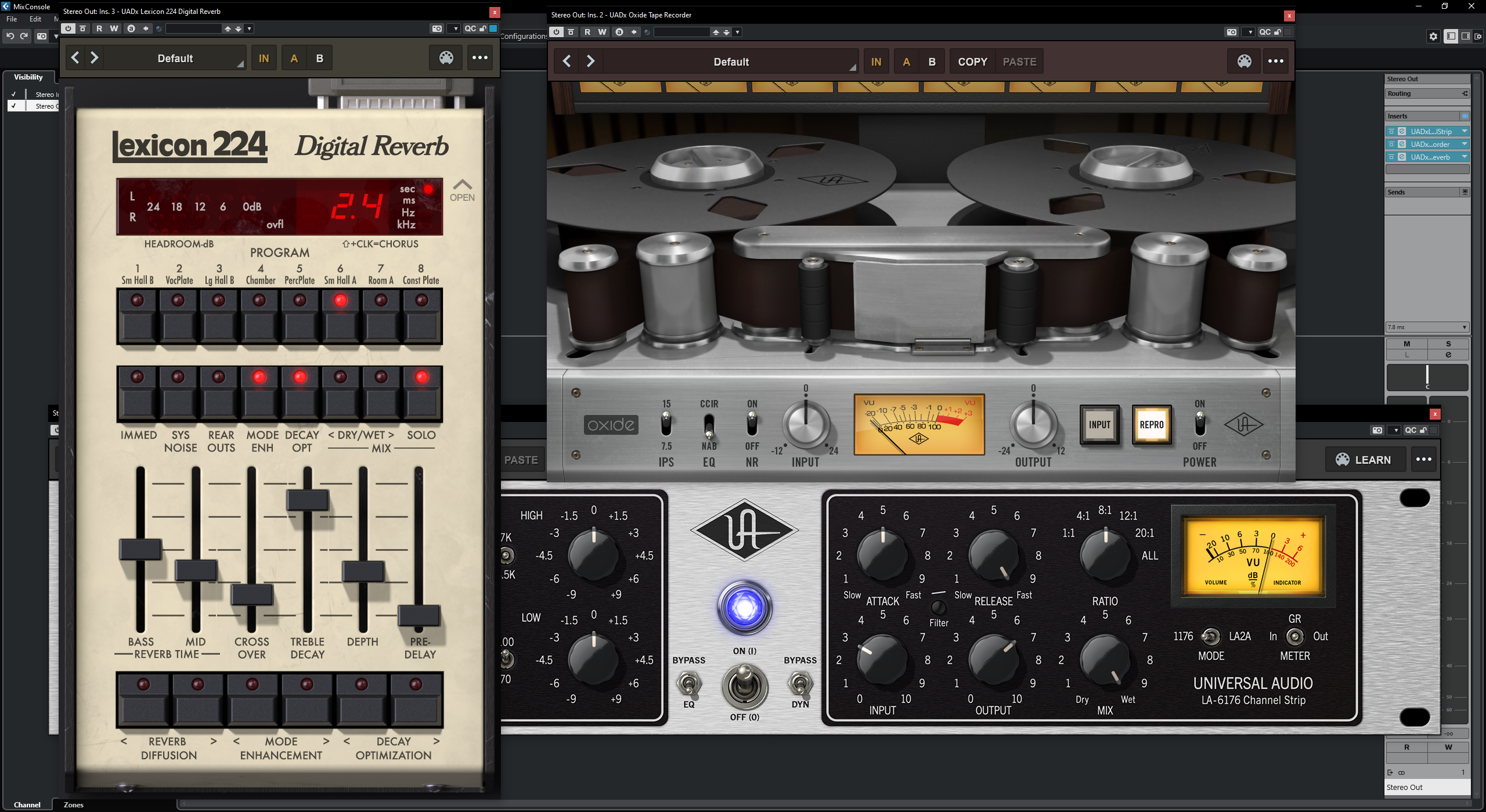This screenshot has height=812, width=1486.
Task: Open MixConsole setup gear icon
Action: [1433, 37]
